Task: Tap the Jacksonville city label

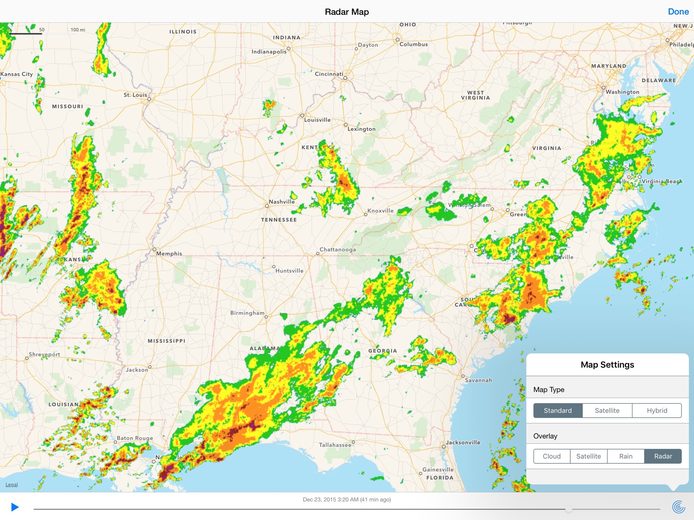Action: [x=463, y=442]
